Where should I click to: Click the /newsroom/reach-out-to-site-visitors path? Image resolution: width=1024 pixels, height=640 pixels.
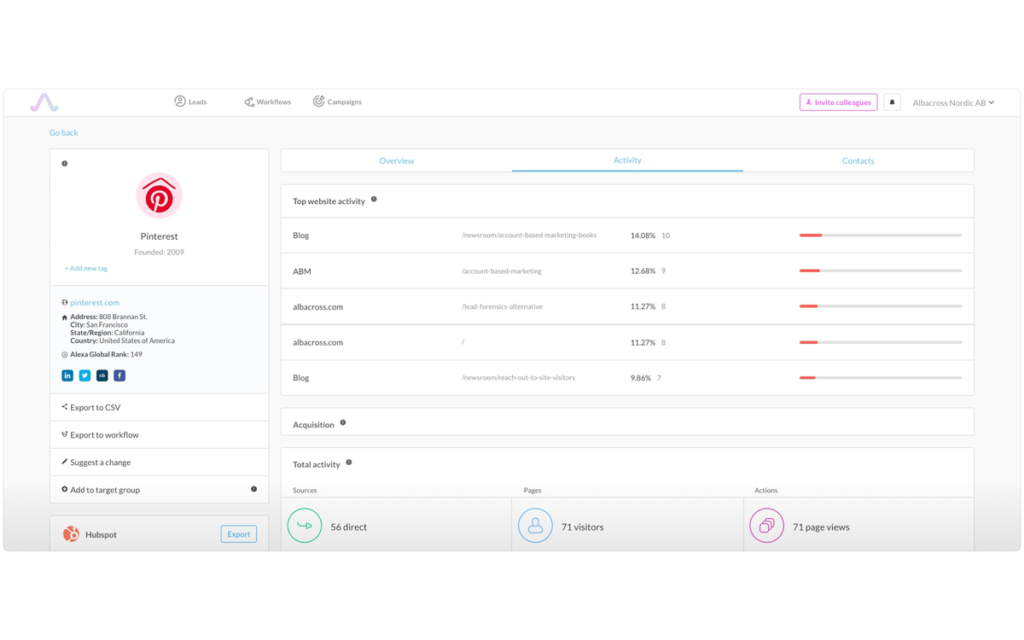pos(519,378)
